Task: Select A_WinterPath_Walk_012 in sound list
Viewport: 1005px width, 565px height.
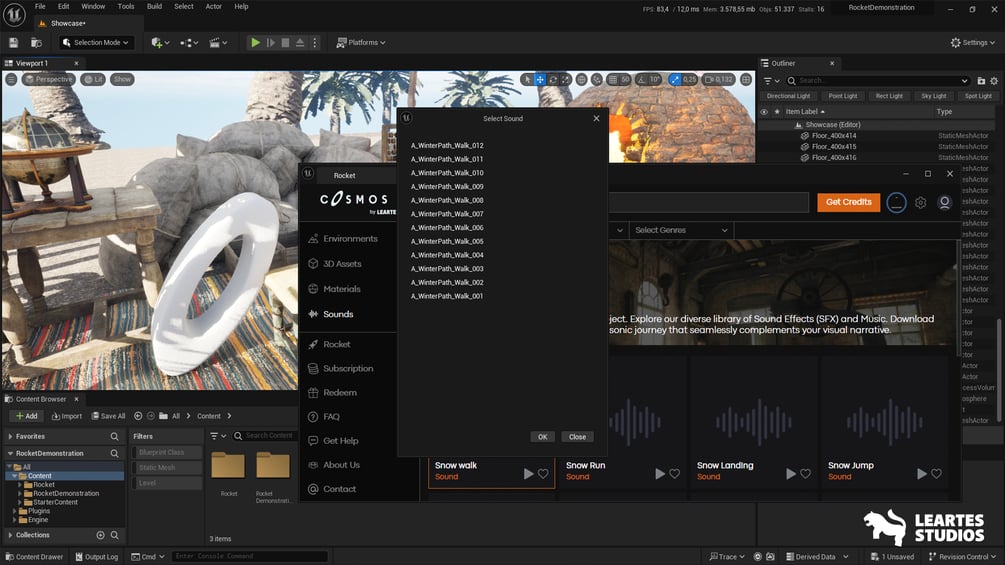Action: (x=447, y=145)
